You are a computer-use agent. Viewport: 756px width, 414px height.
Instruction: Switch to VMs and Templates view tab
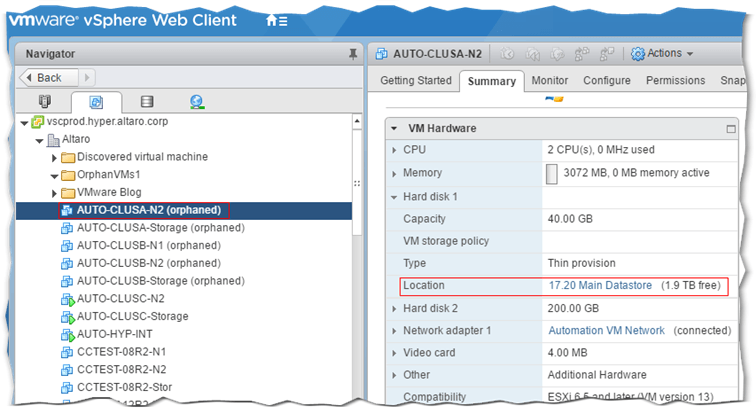(96, 102)
